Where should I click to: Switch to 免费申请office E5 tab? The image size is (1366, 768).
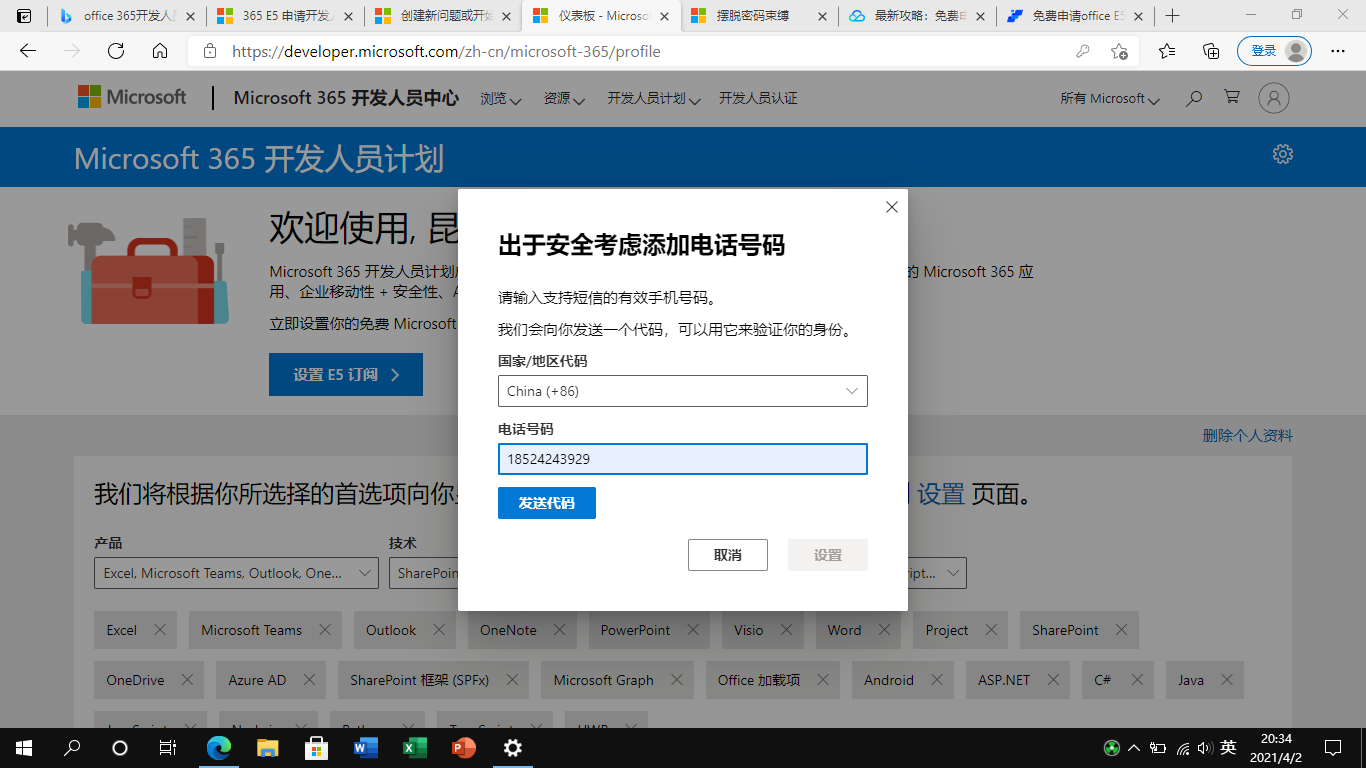(x=1075, y=16)
